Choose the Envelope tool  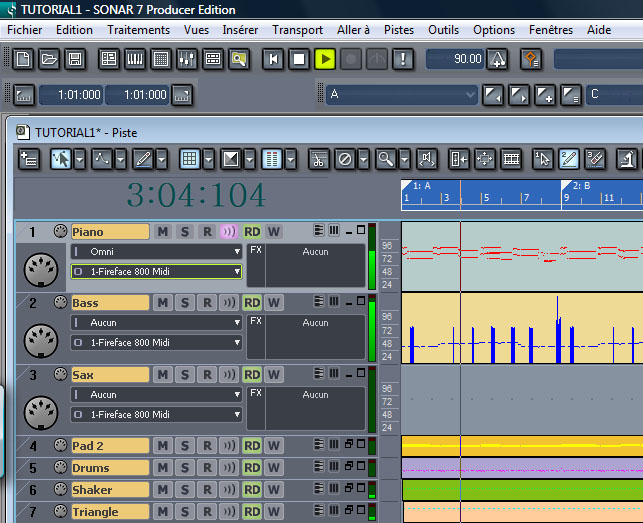(102, 159)
